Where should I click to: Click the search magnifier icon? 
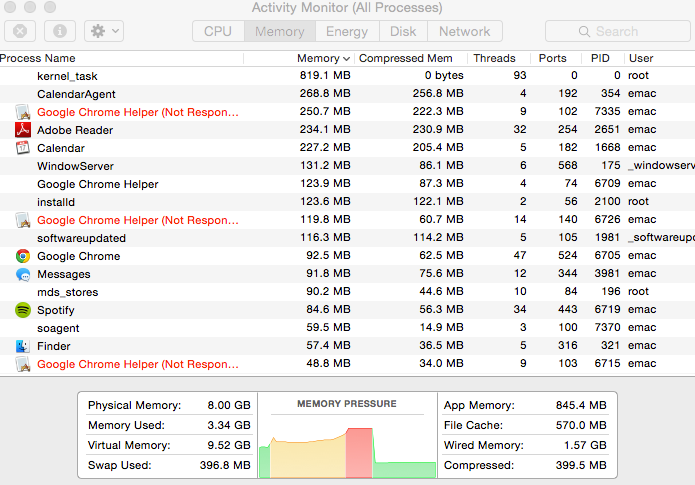(x=584, y=31)
